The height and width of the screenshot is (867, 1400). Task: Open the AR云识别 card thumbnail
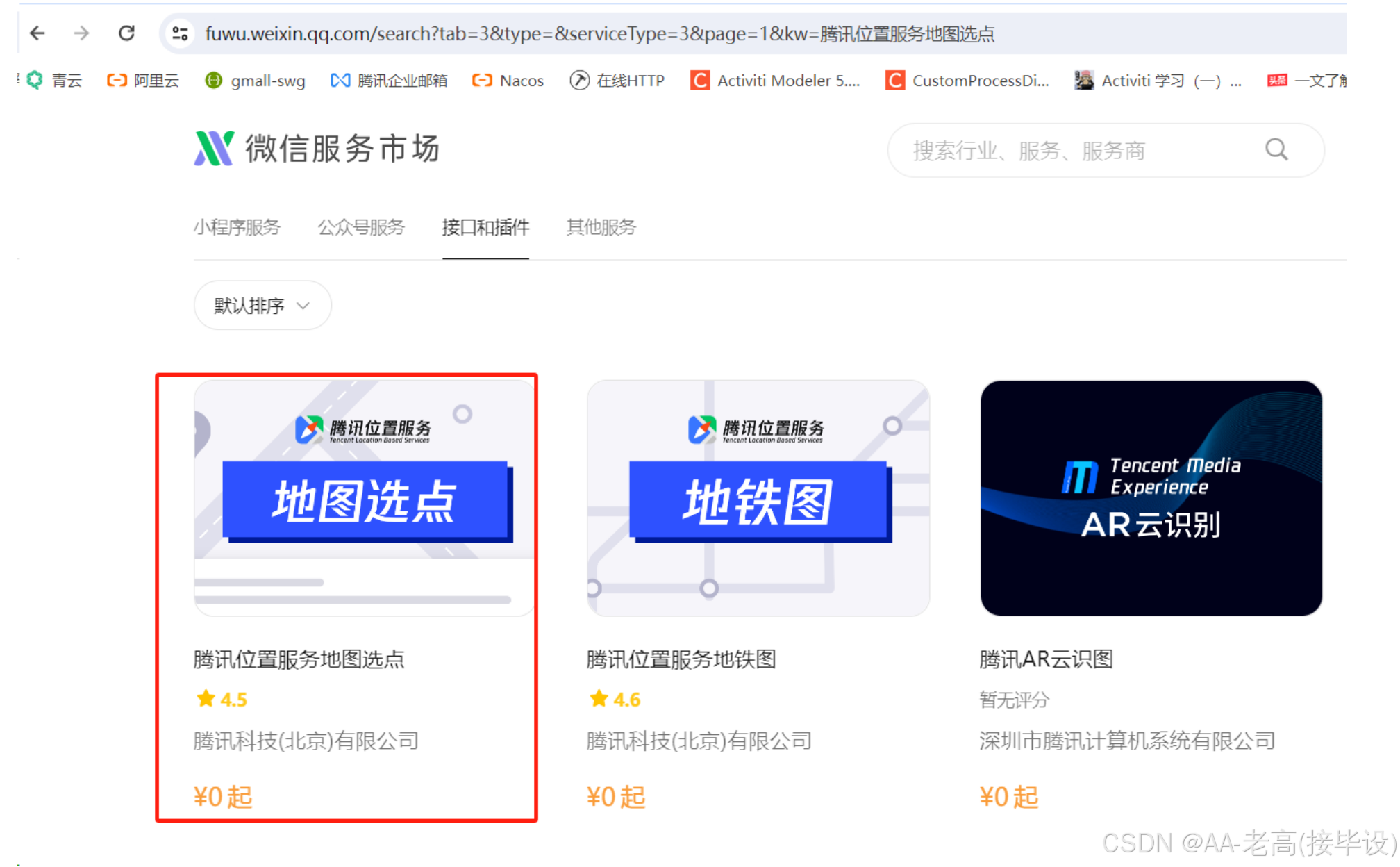pos(1151,497)
